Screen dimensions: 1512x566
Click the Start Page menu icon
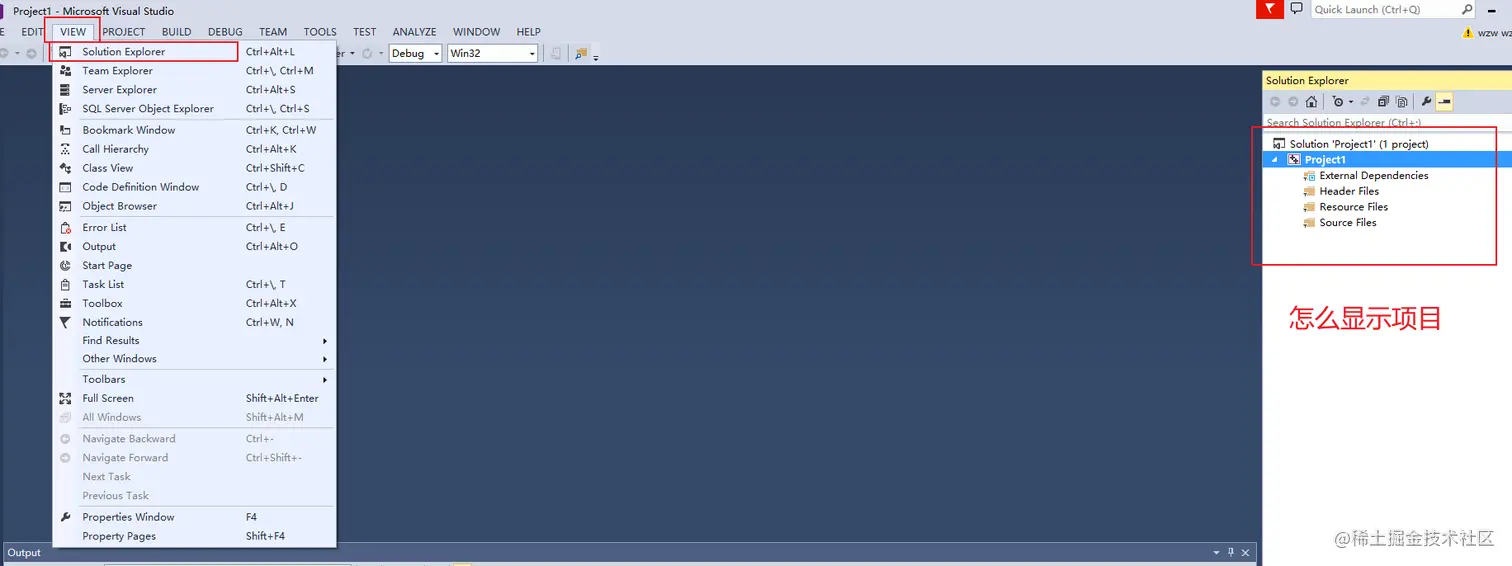click(x=65, y=266)
